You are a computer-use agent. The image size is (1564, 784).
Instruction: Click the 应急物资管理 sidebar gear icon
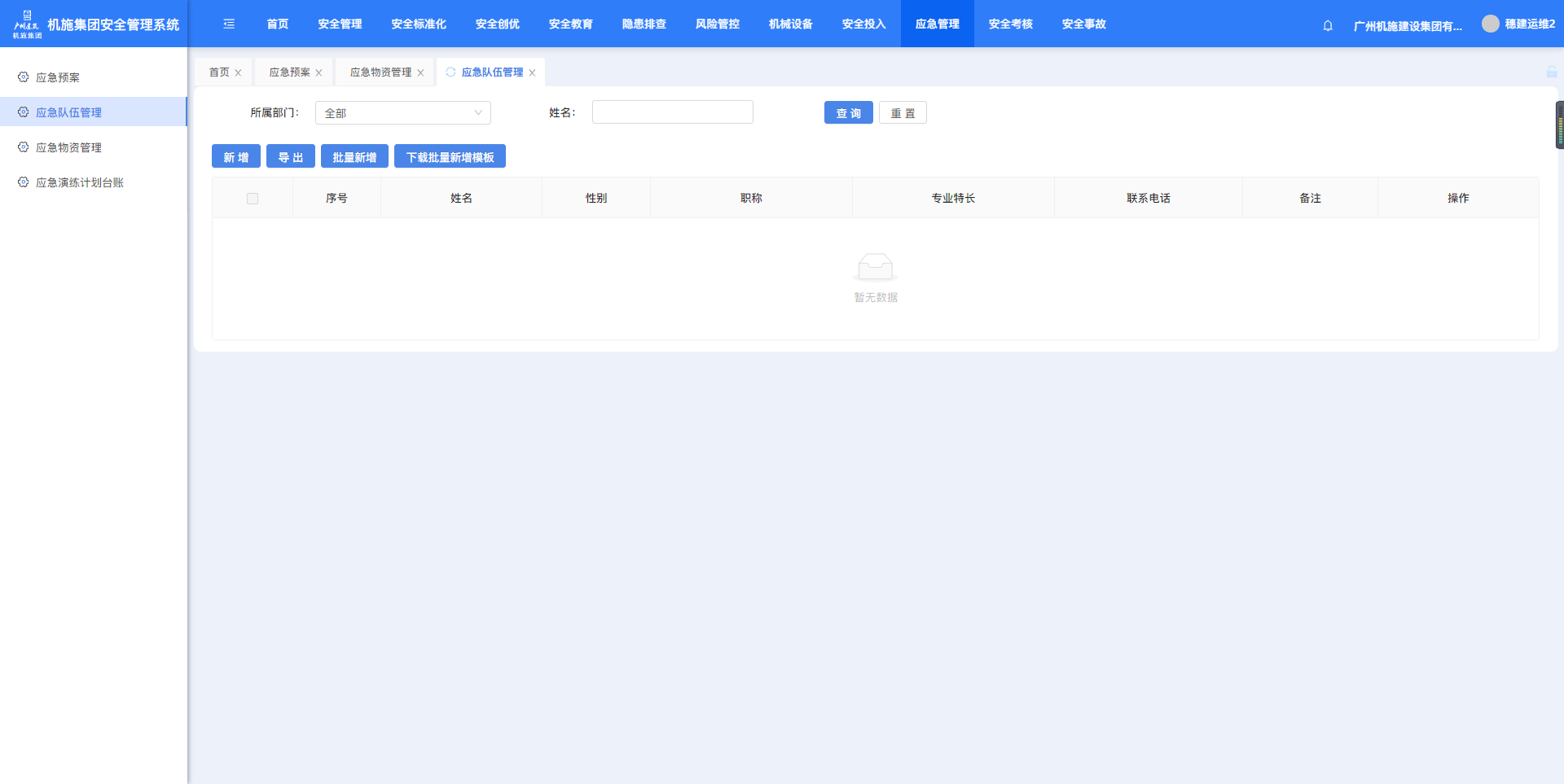click(x=24, y=147)
